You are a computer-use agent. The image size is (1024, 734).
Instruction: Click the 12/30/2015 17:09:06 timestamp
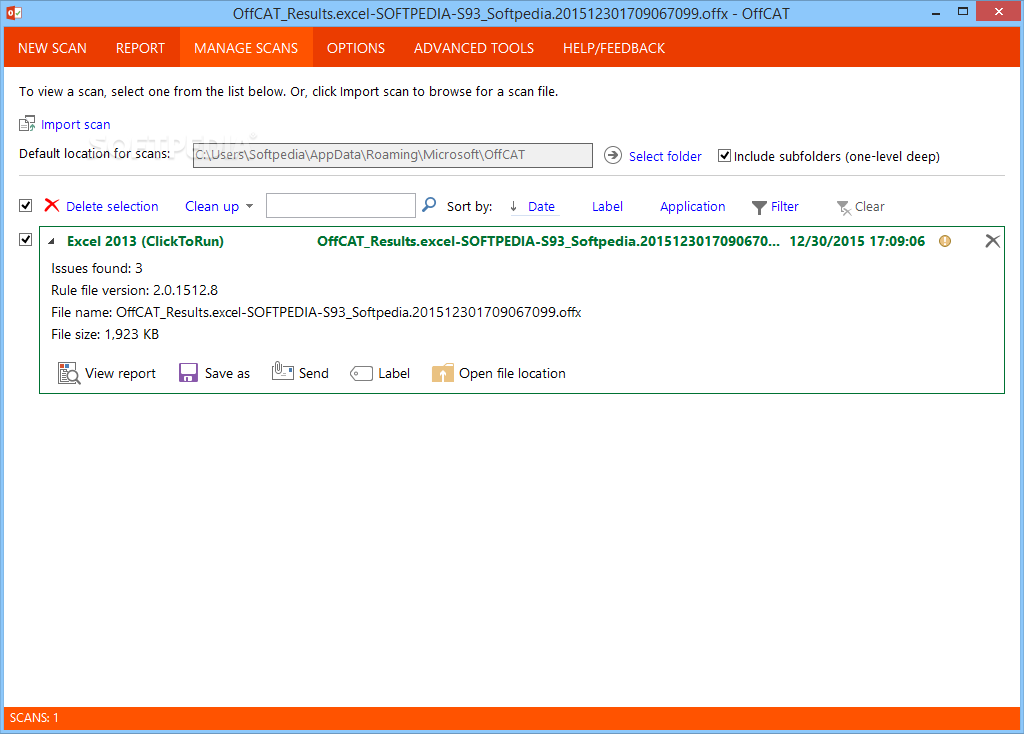pyautogui.click(x=857, y=241)
